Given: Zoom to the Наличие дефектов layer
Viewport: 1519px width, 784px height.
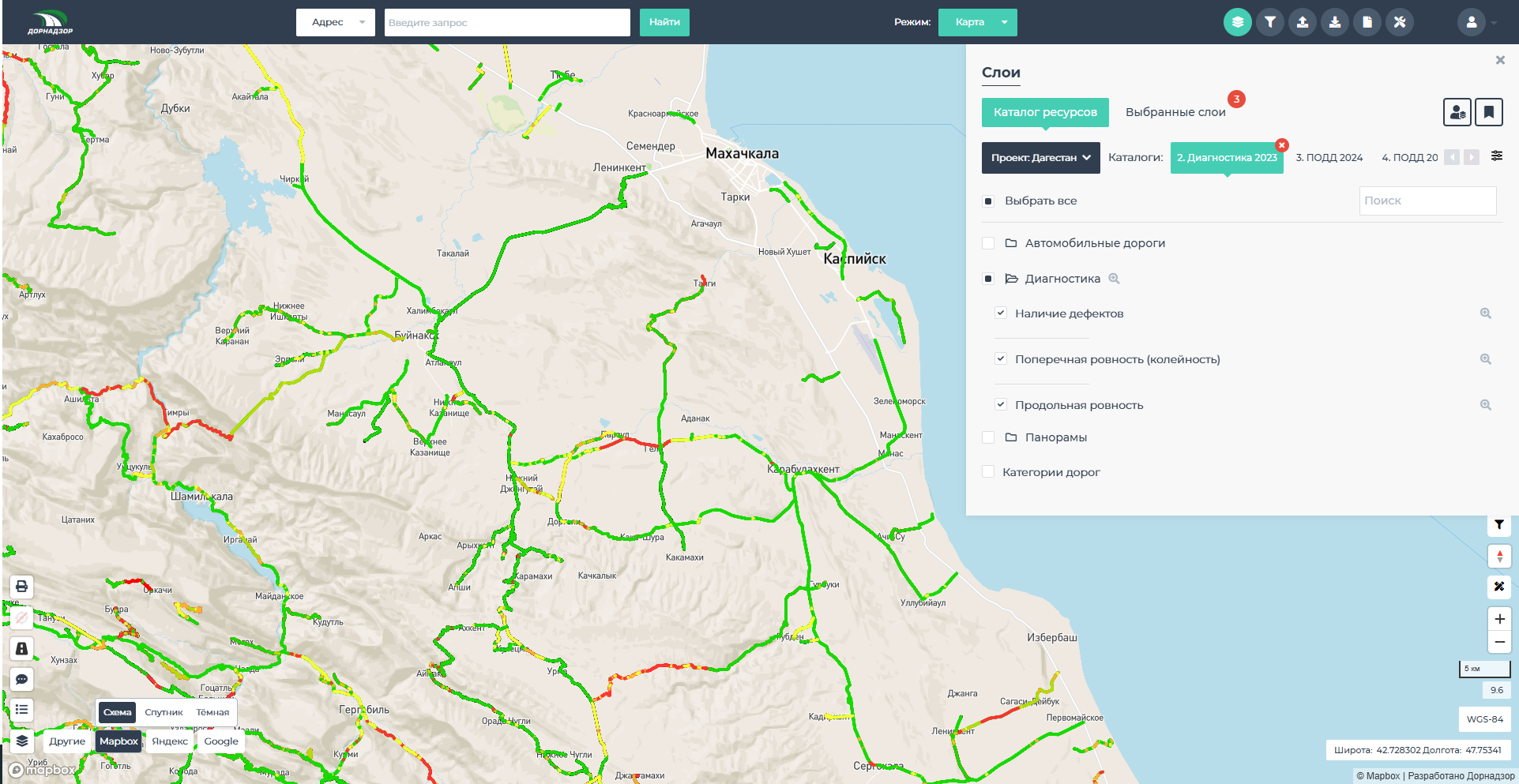Looking at the screenshot, I should (x=1486, y=313).
